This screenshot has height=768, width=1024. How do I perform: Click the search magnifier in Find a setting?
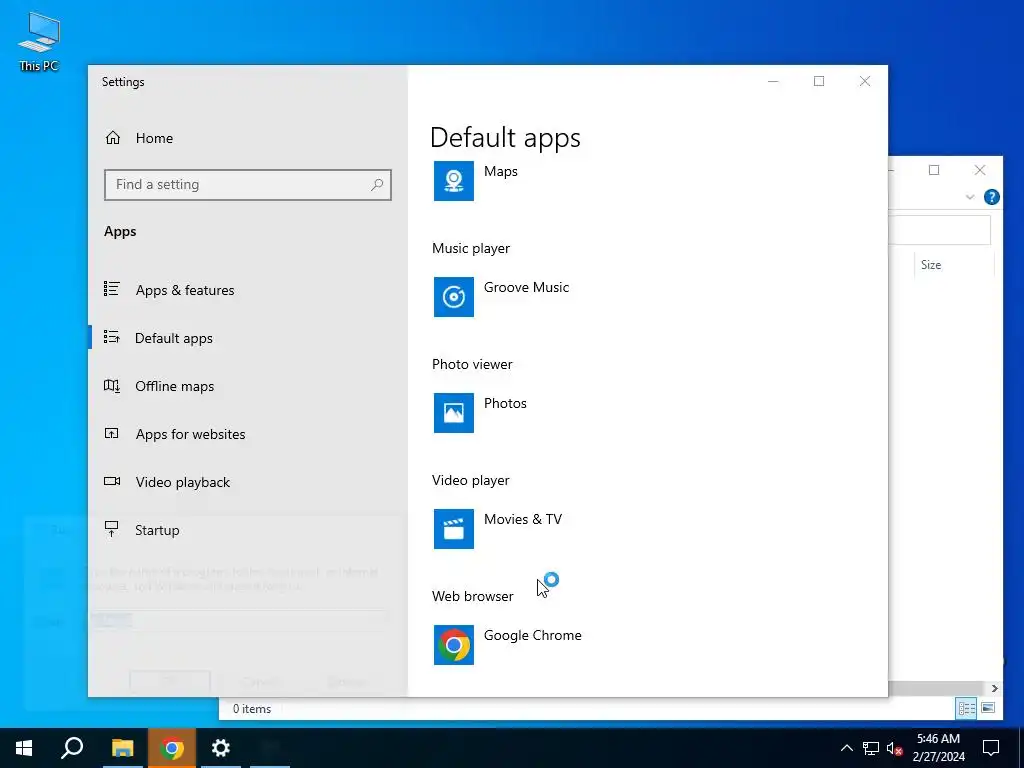coord(377,185)
